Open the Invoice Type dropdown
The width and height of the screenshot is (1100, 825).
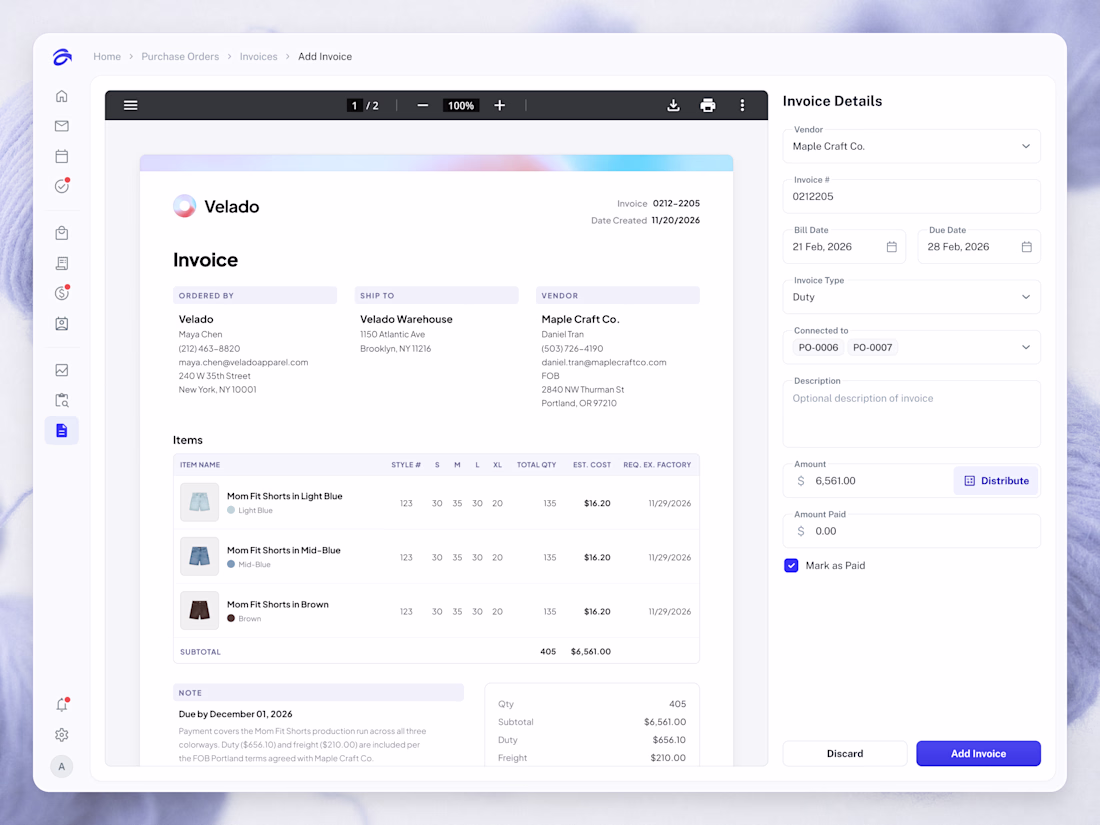tap(911, 297)
